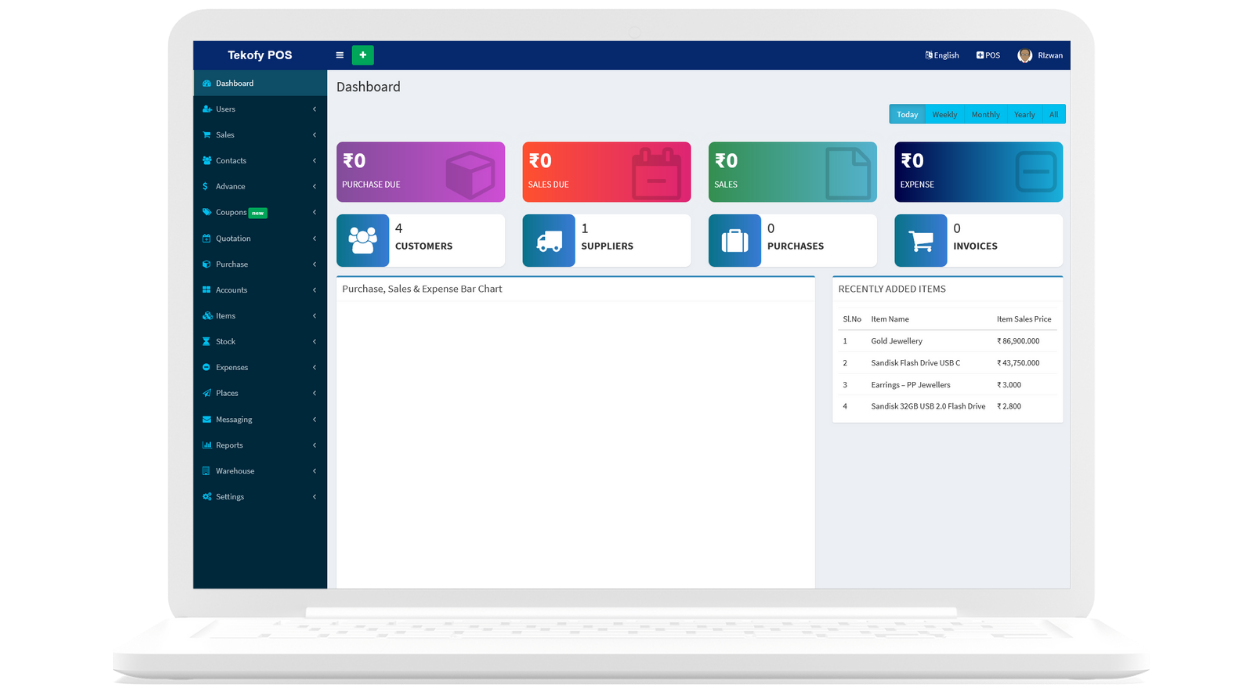The image size is (1260, 691).
Task: Click the Invoices shopping cart icon
Action: coord(920,241)
